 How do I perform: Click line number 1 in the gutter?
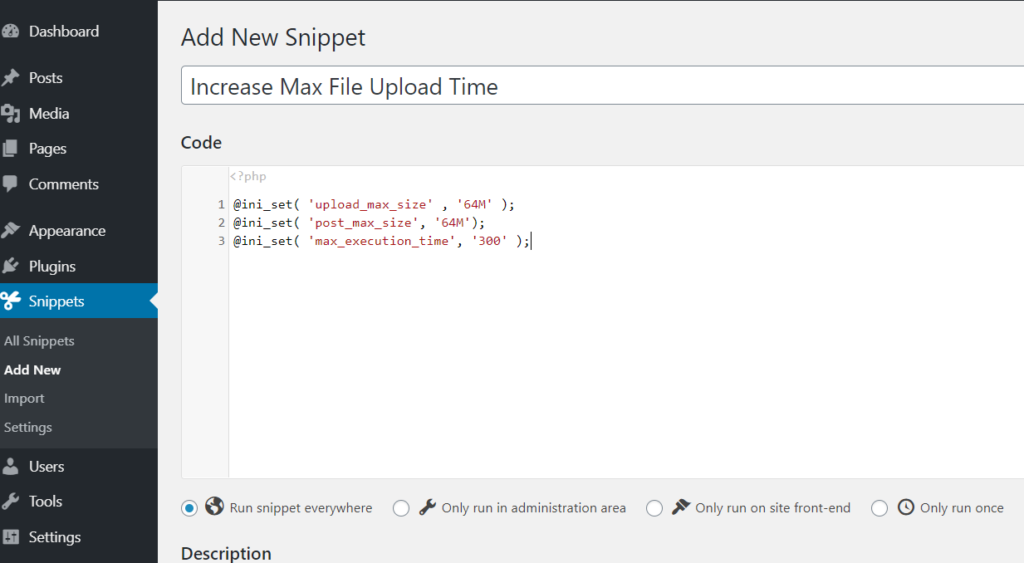221,204
